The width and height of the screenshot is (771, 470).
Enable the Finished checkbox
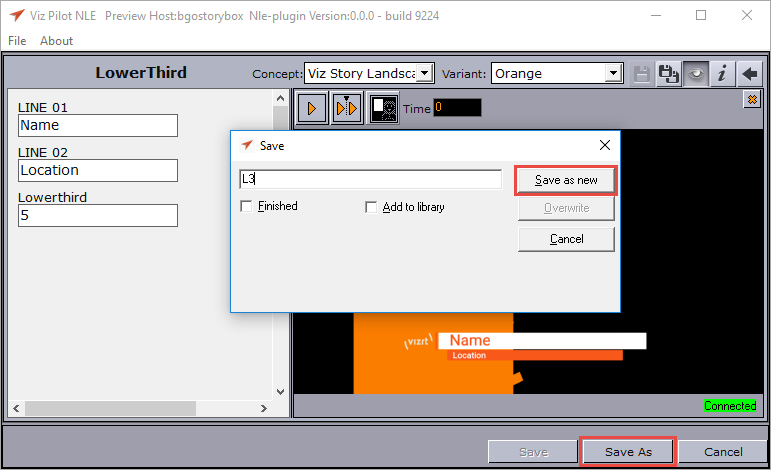[246, 206]
